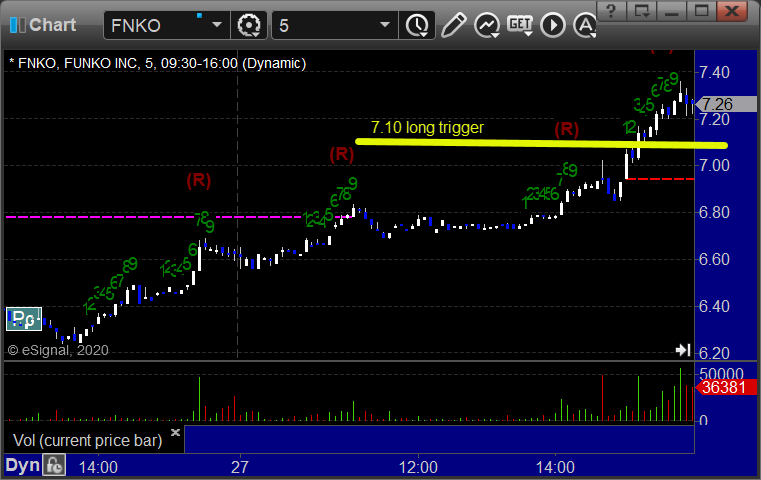This screenshot has height=480, width=761.
Task: Click the GET data download icon
Action: click(520, 25)
